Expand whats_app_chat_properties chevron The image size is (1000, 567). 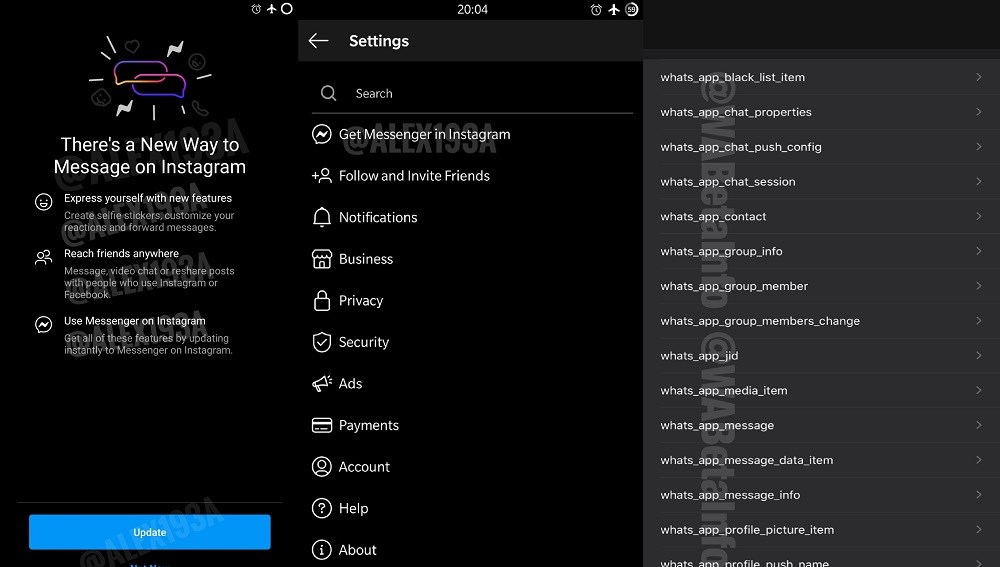[x=978, y=112]
